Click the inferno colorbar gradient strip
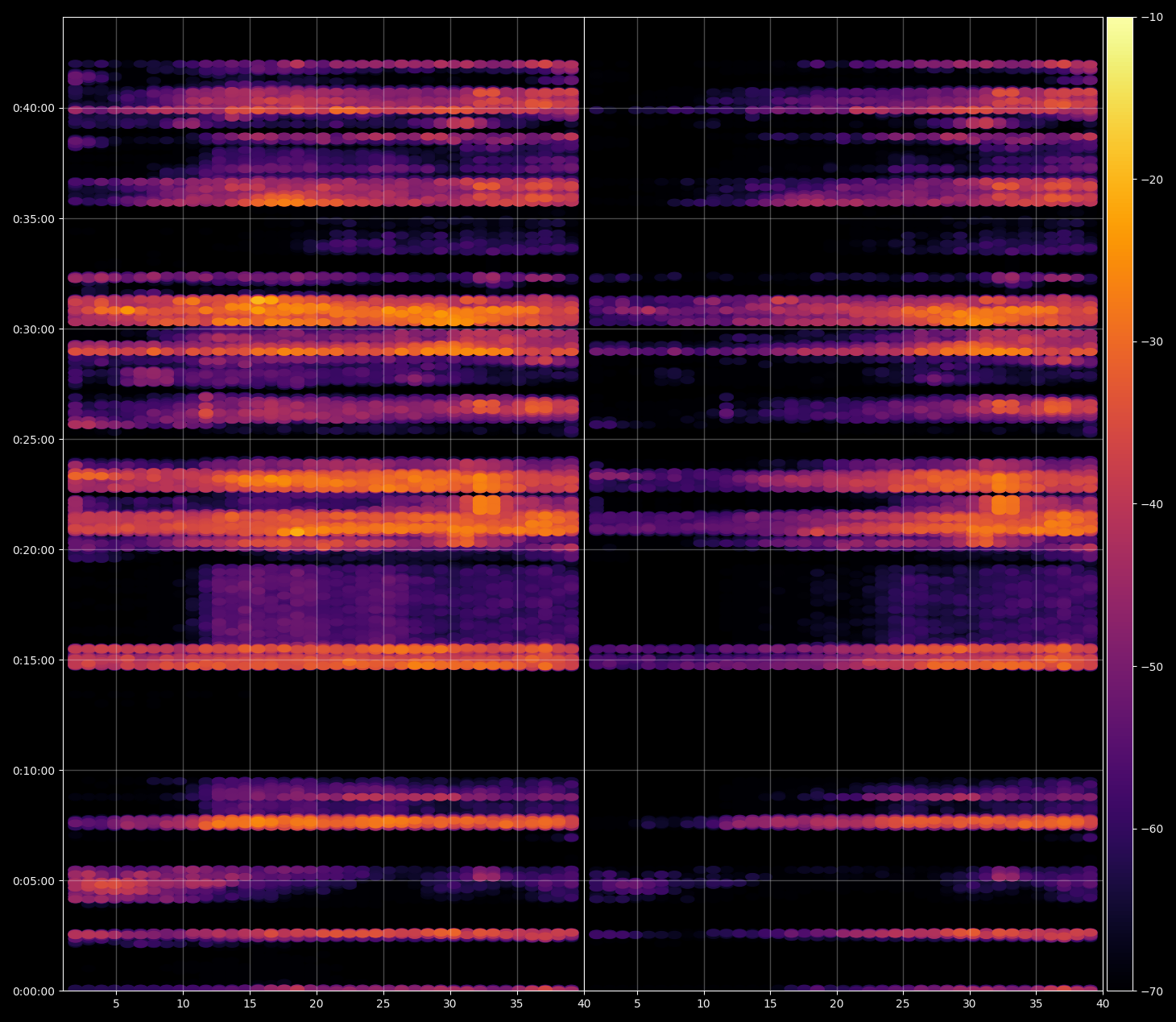Image resolution: width=1176 pixels, height=1022 pixels. [1120, 504]
